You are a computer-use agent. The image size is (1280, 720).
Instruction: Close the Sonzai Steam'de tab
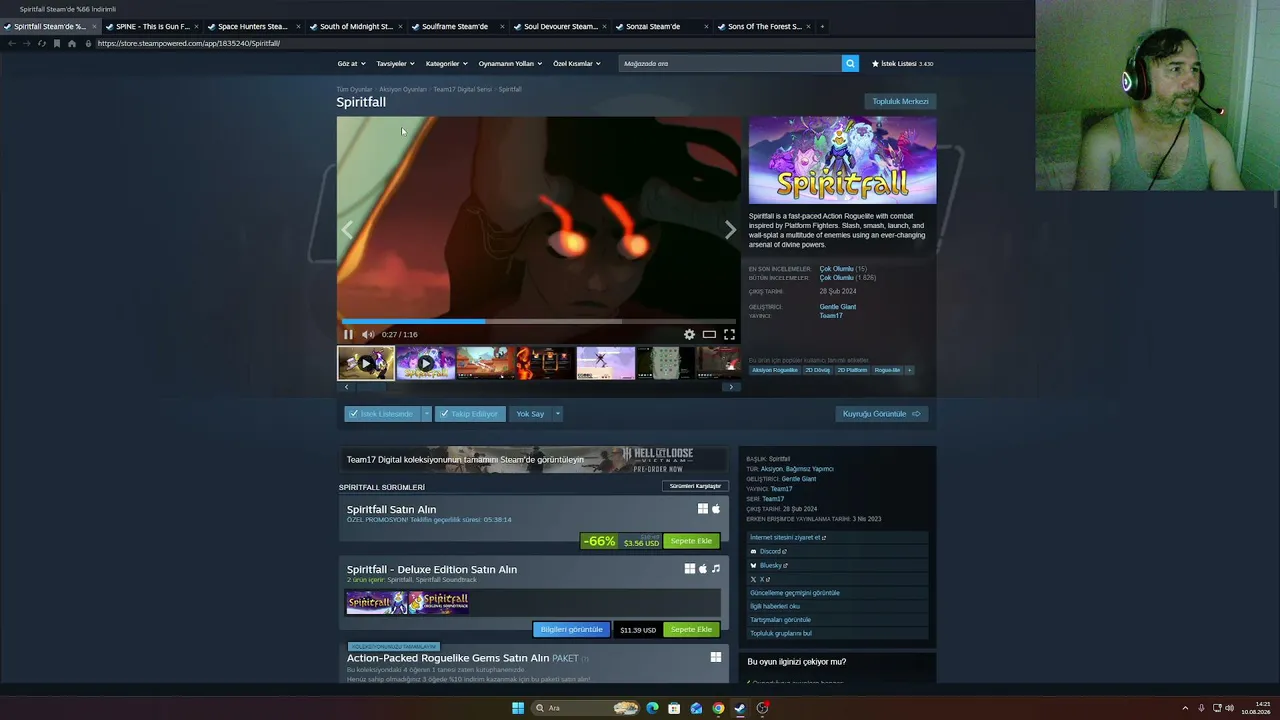tap(706, 26)
